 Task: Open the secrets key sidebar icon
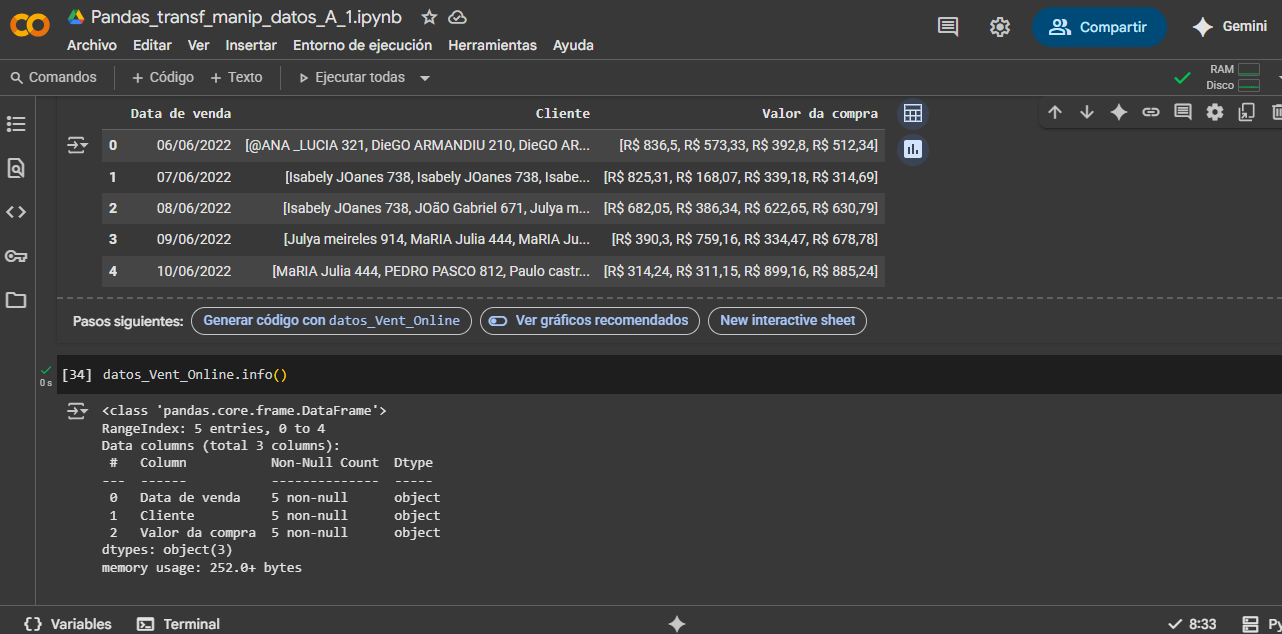[16, 256]
